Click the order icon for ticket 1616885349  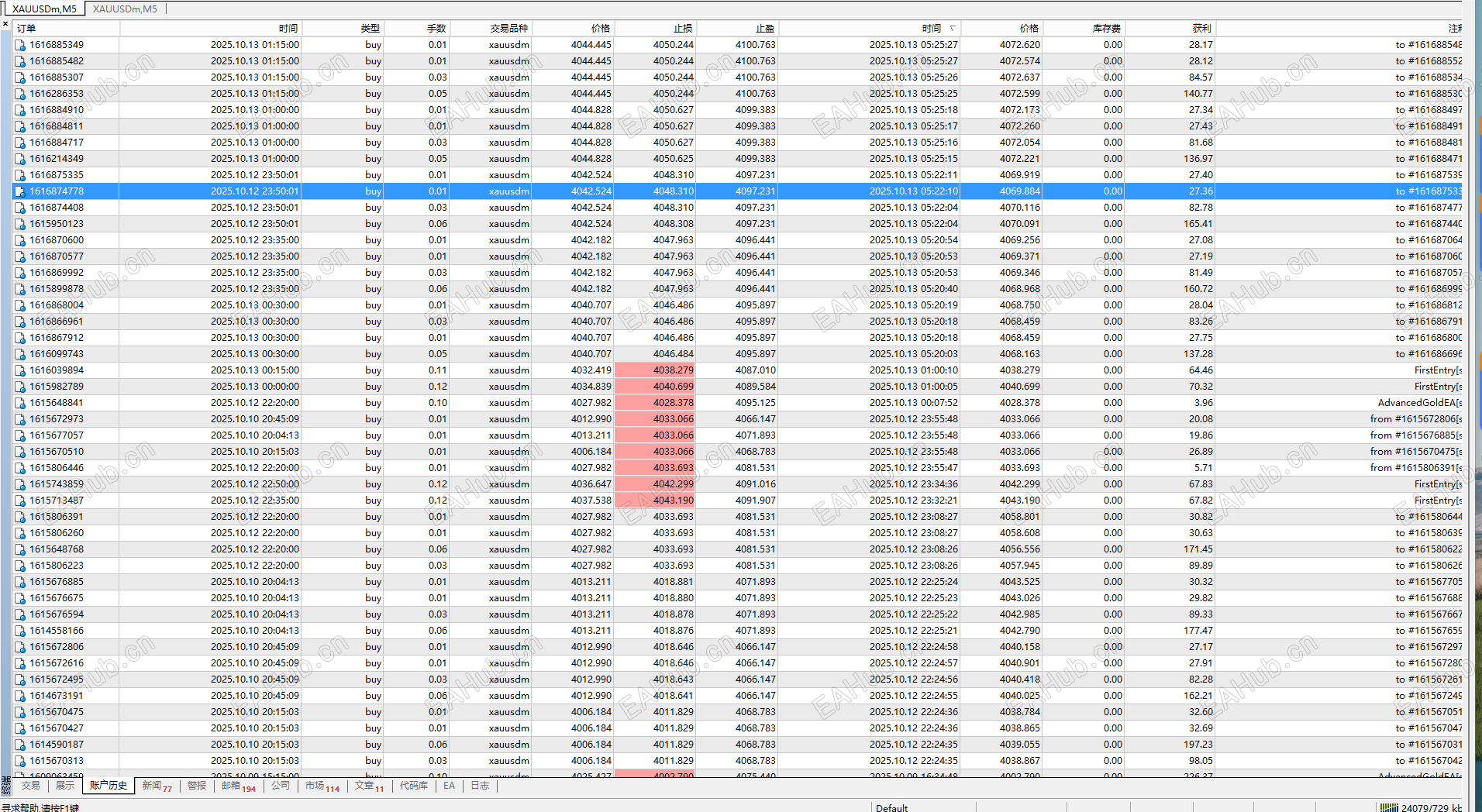[20, 45]
